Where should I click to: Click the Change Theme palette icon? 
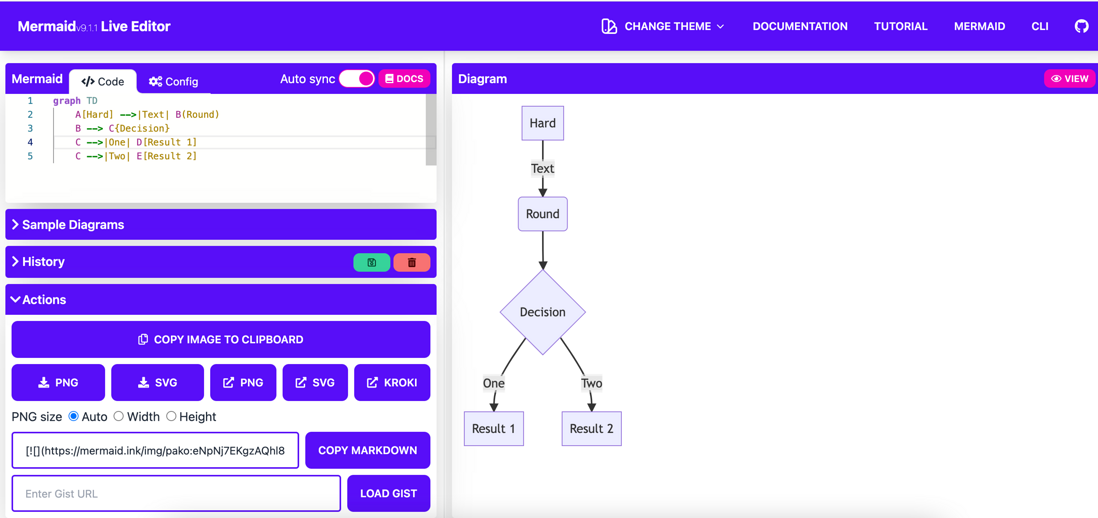609,26
